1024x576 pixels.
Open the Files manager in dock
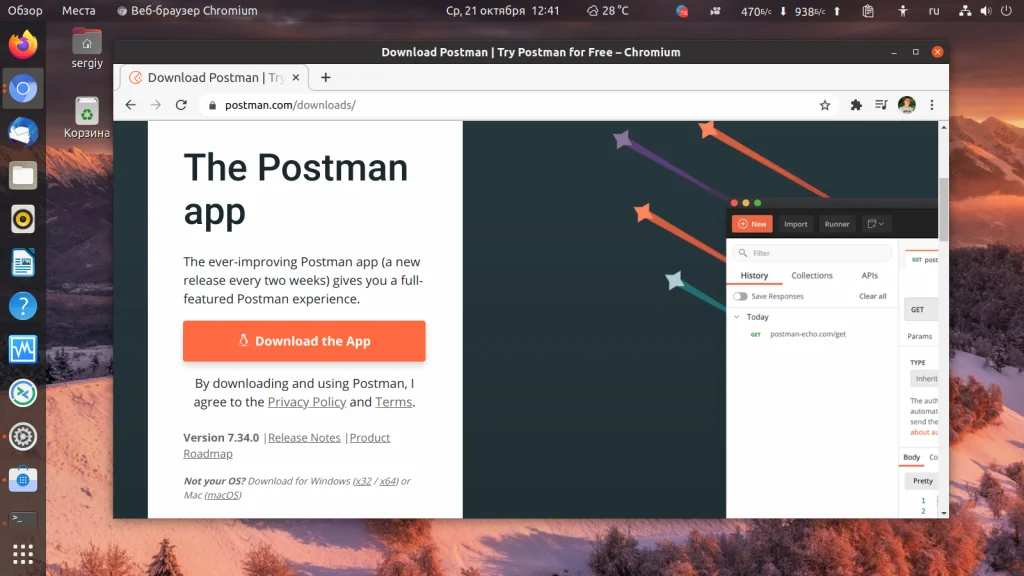pos(23,176)
